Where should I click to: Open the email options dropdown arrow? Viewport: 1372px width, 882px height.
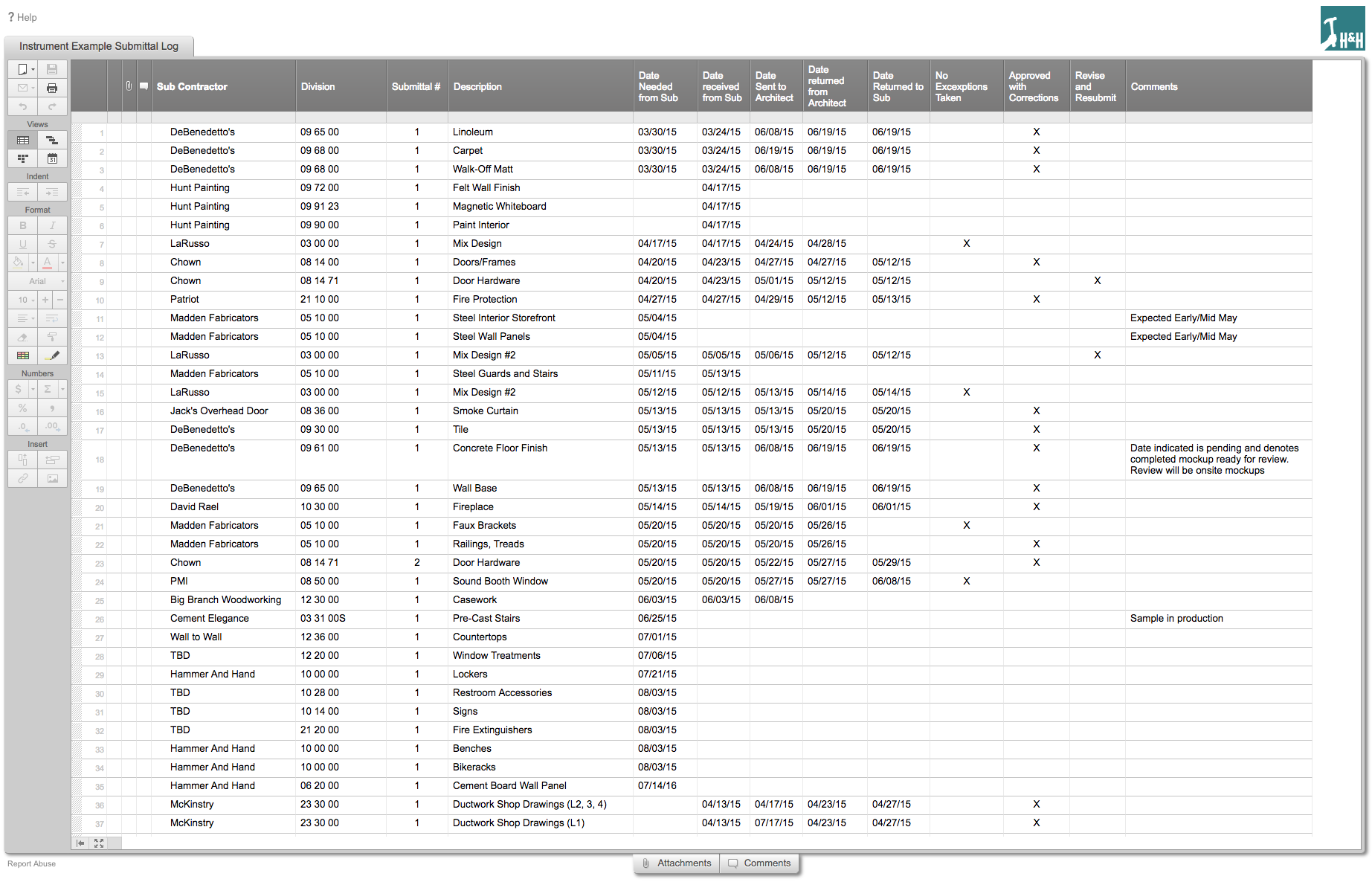tap(33, 88)
